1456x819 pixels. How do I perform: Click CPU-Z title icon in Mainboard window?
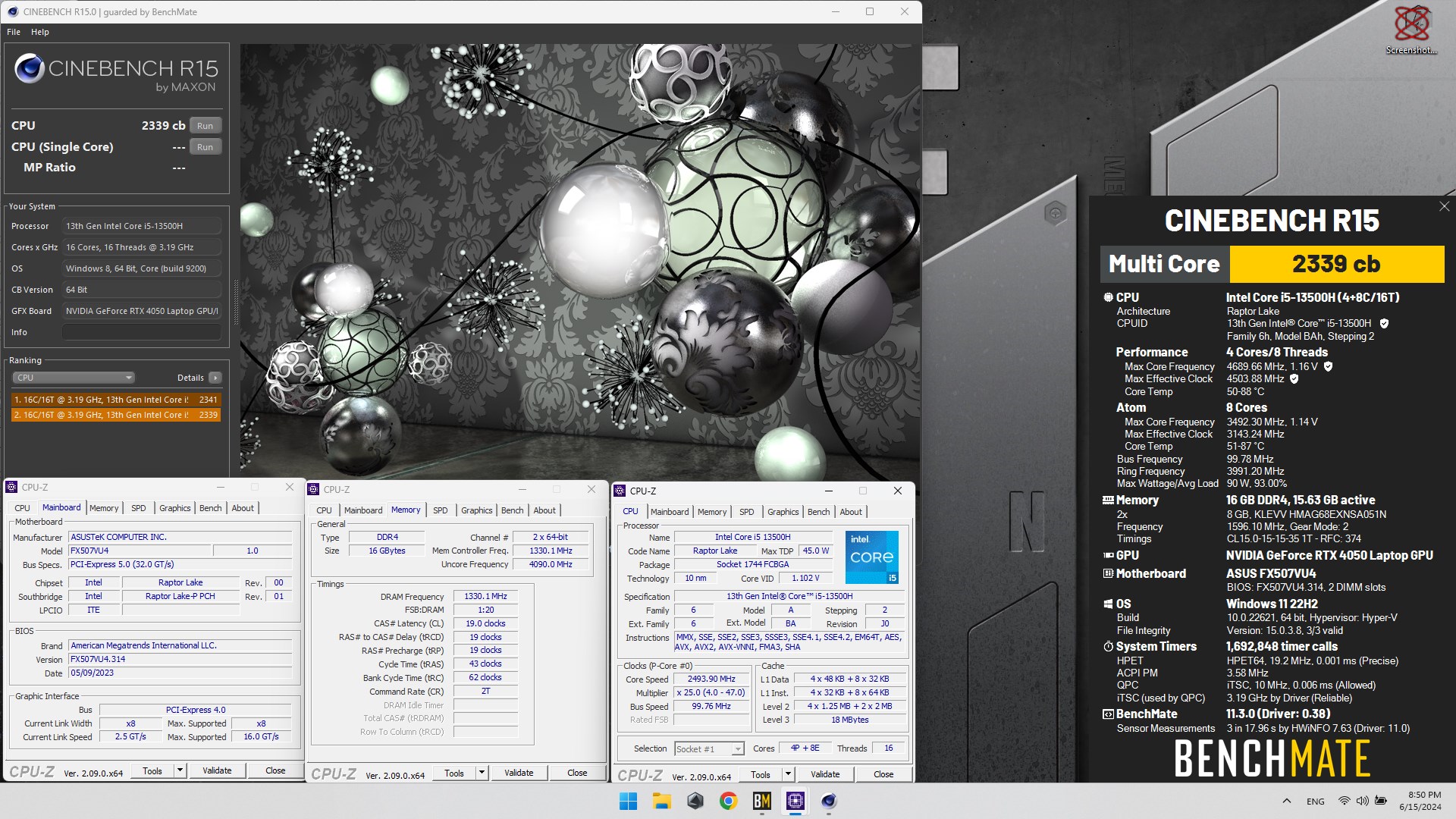point(11,487)
